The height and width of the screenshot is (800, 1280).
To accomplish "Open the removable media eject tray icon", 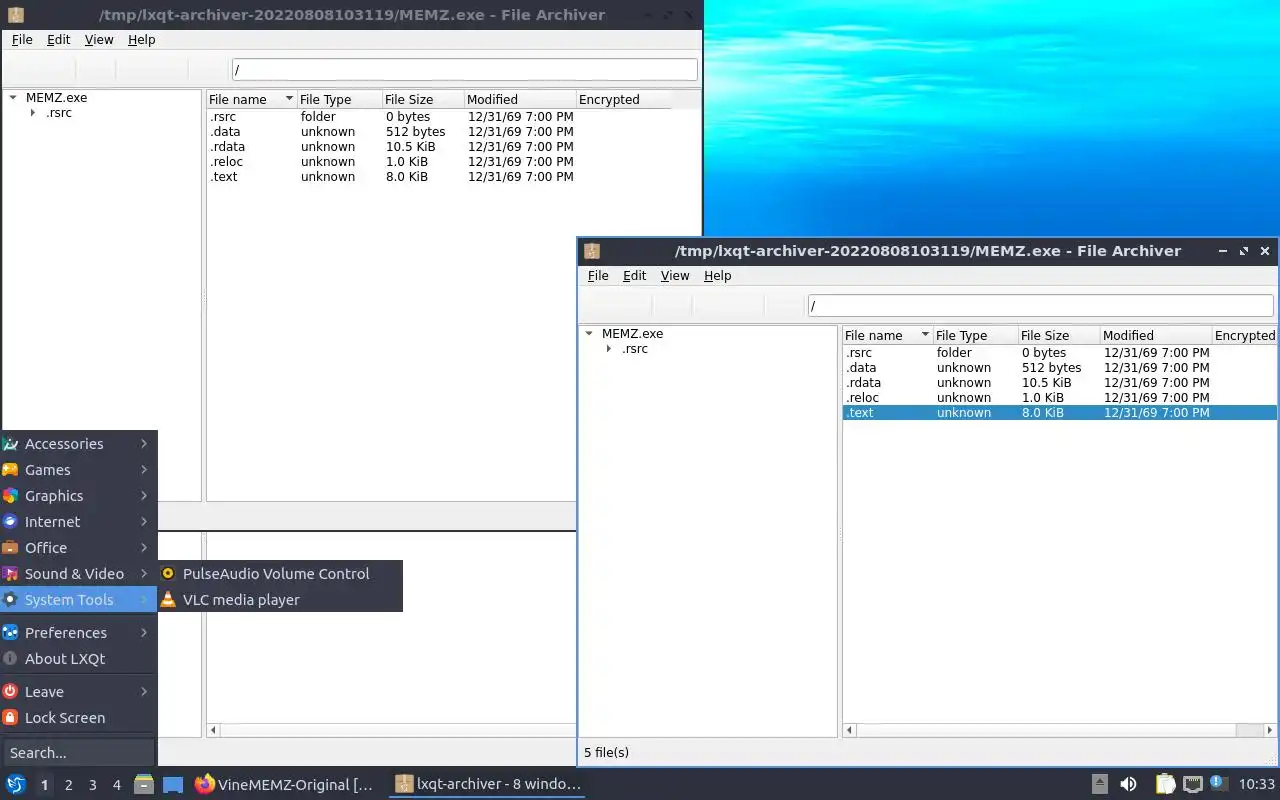I will point(1099,785).
